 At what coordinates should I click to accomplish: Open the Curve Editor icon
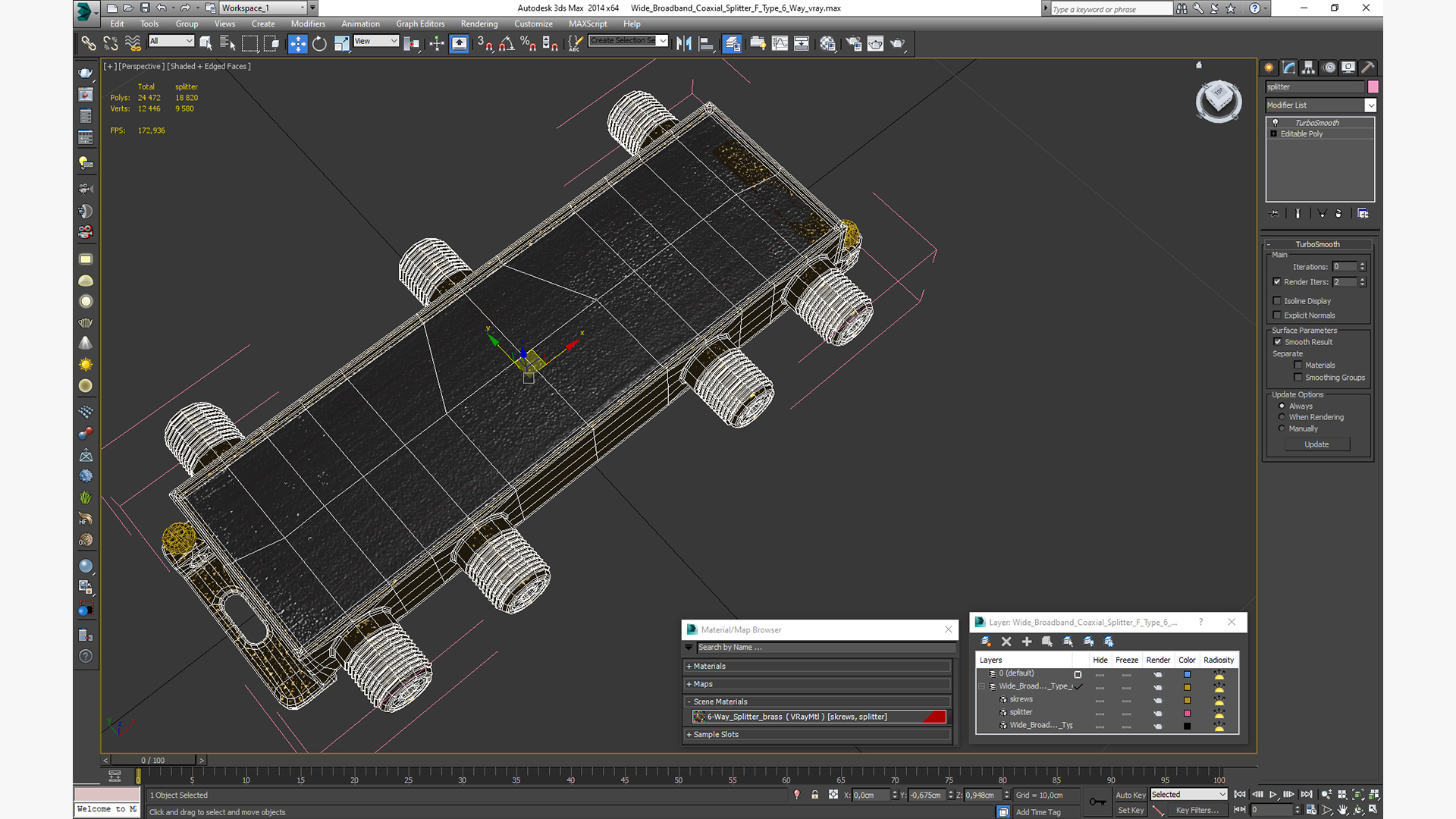click(x=780, y=43)
